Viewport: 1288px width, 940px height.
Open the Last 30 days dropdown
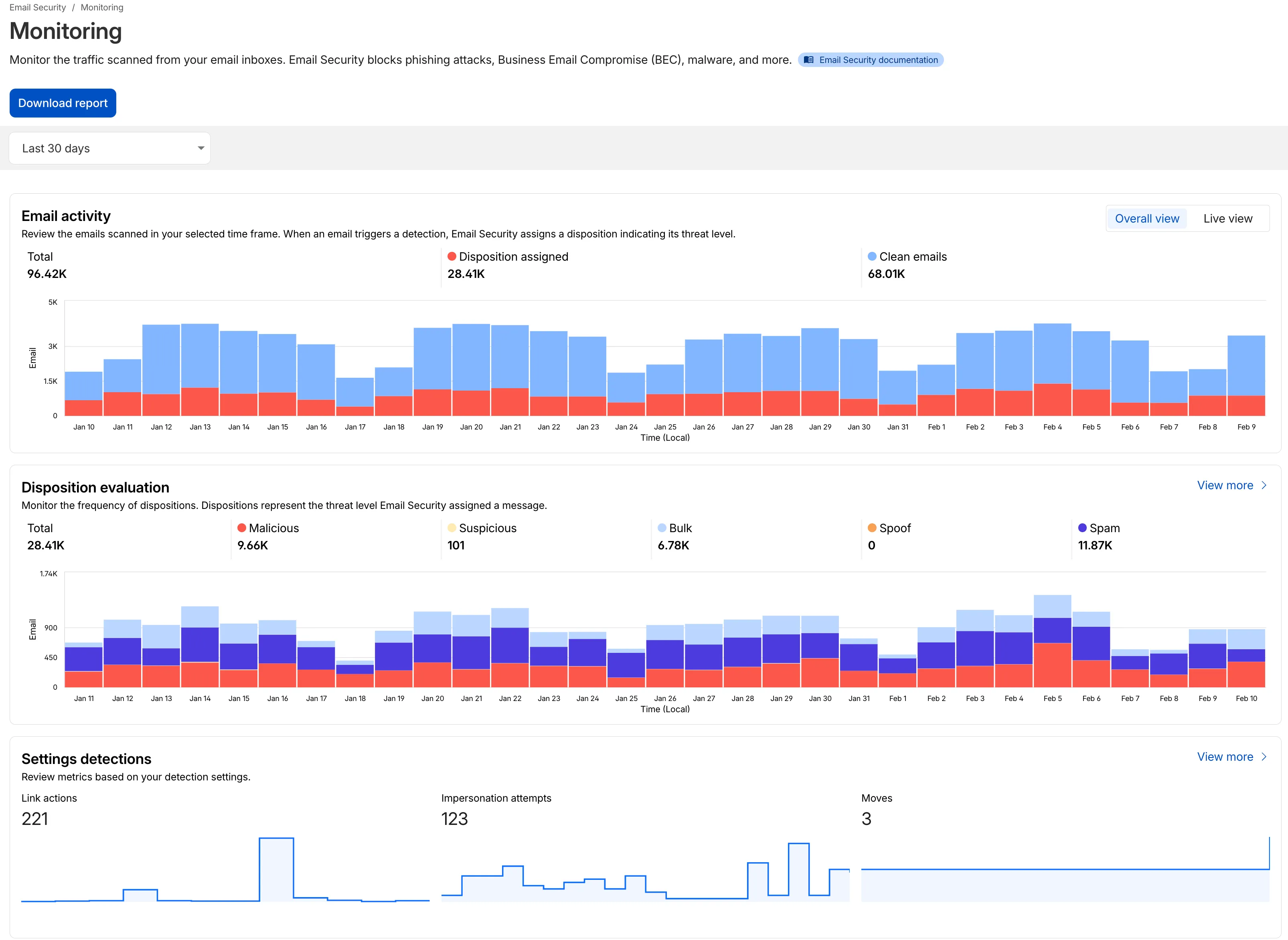[x=109, y=148]
